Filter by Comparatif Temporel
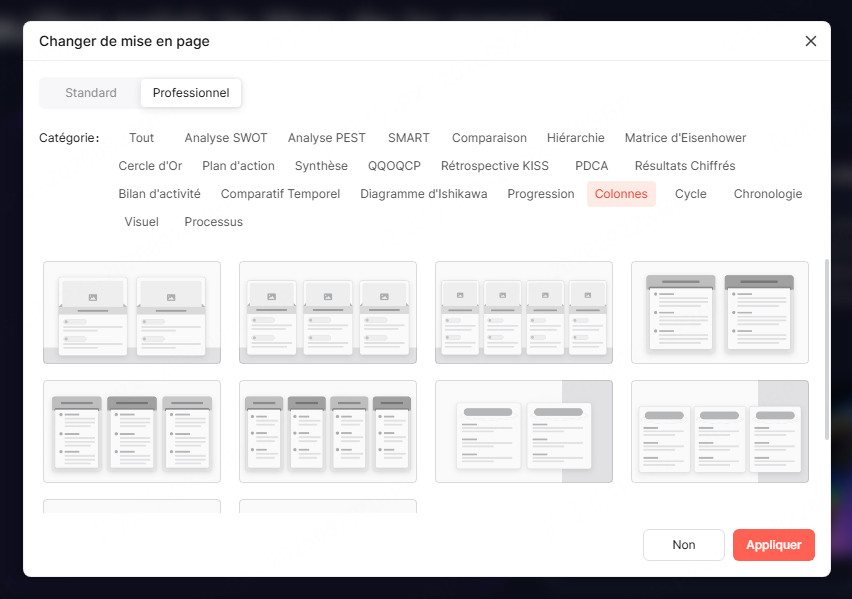 tap(280, 194)
